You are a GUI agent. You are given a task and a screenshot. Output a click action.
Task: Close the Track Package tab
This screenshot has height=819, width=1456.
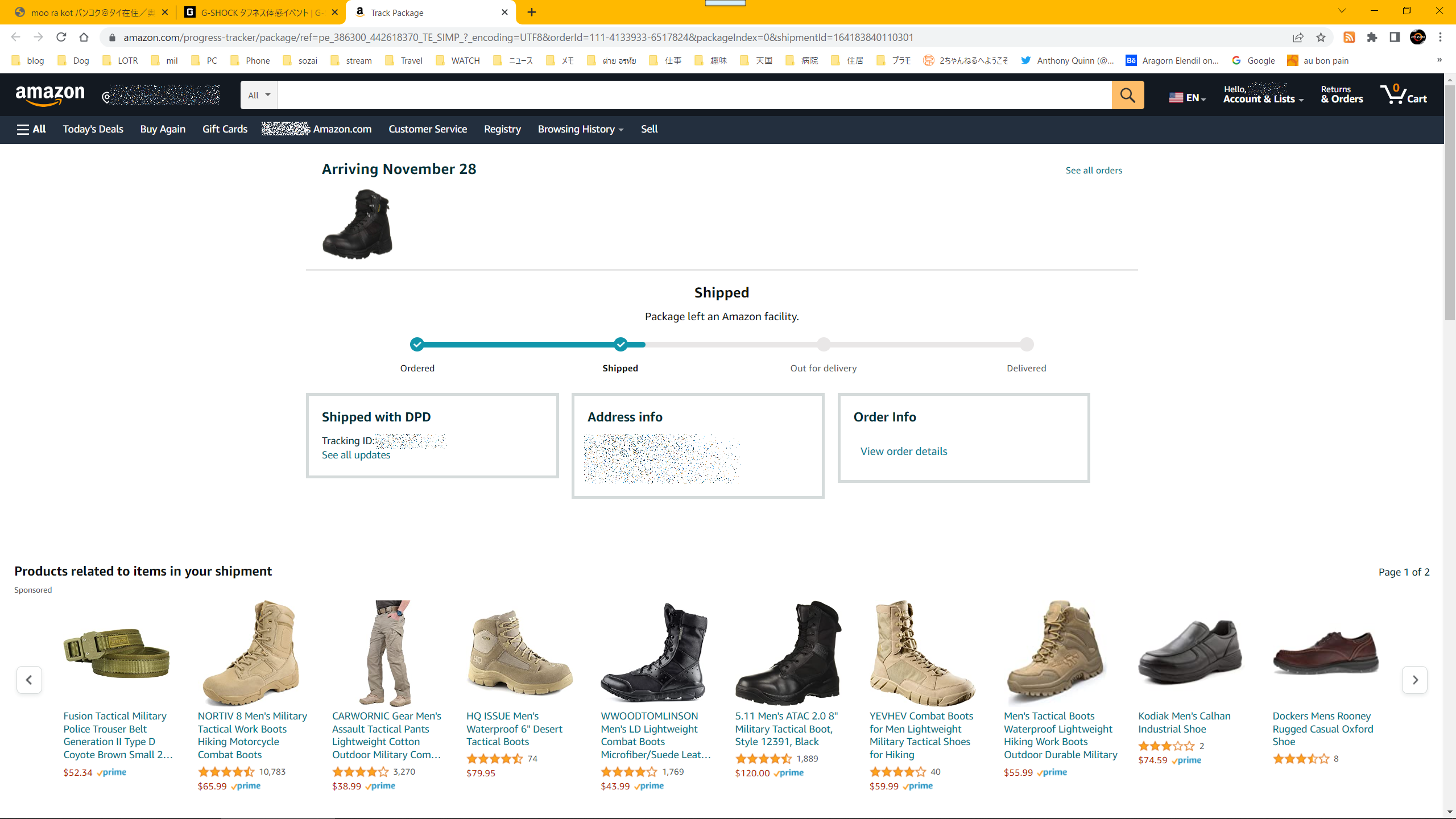504,12
